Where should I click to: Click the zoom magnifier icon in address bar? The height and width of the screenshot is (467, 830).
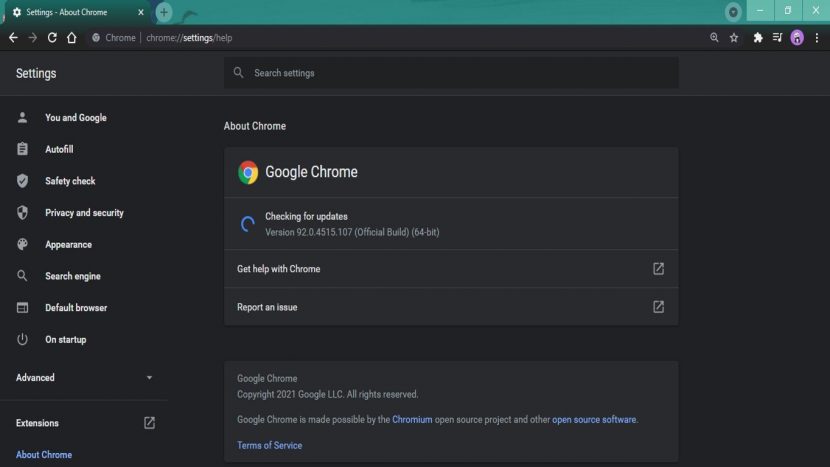[714, 38]
